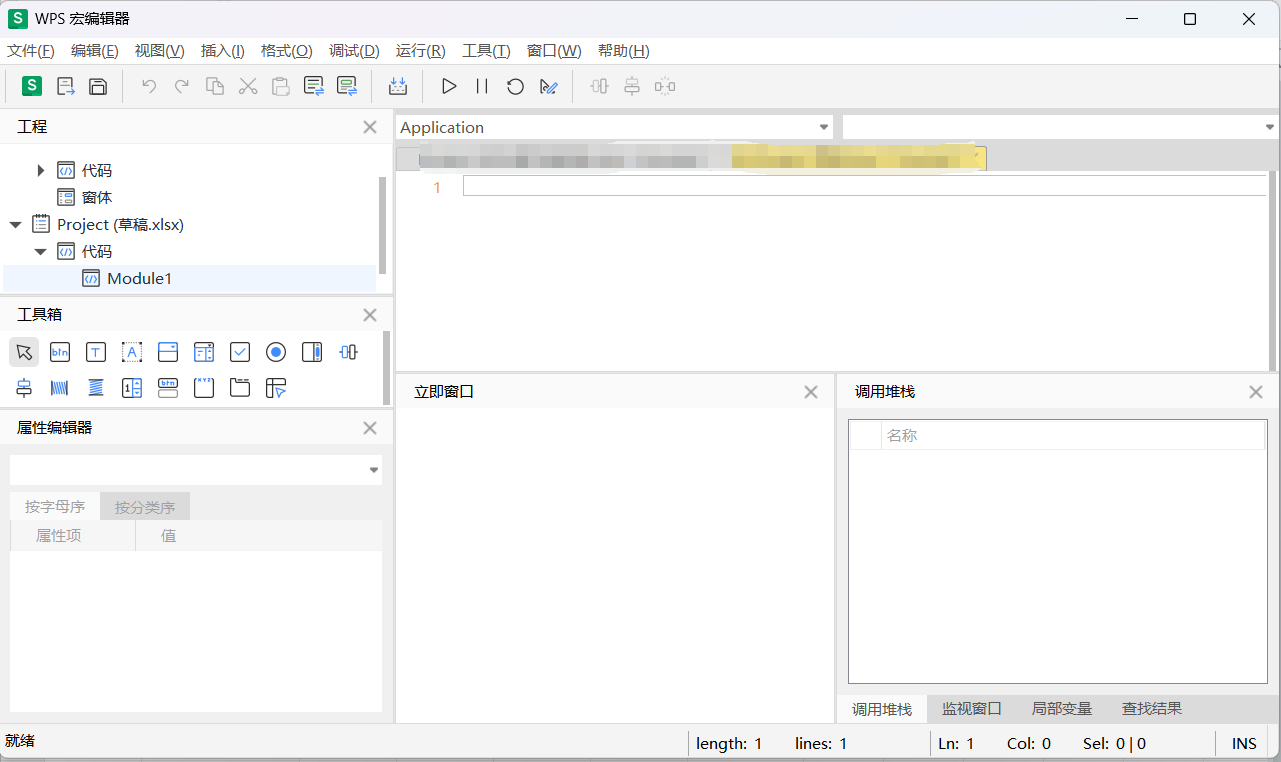Open the Application object dropdown
This screenshot has width=1281, height=762.
(823, 127)
